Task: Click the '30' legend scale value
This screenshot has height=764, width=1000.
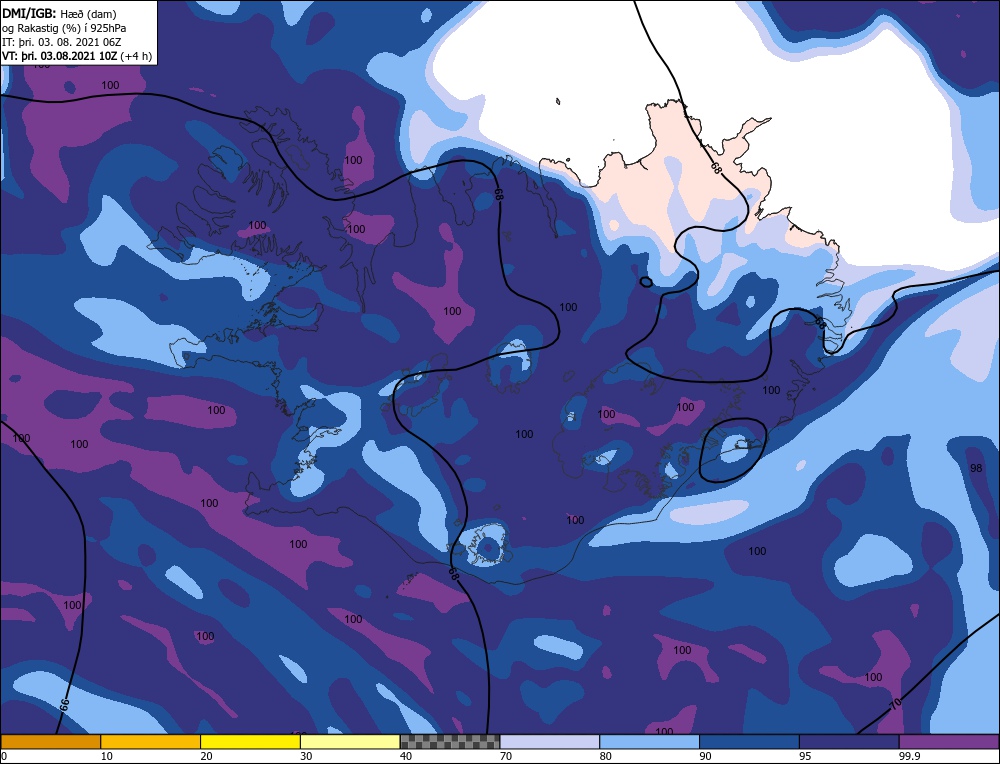Action: [x=306, y=756]
